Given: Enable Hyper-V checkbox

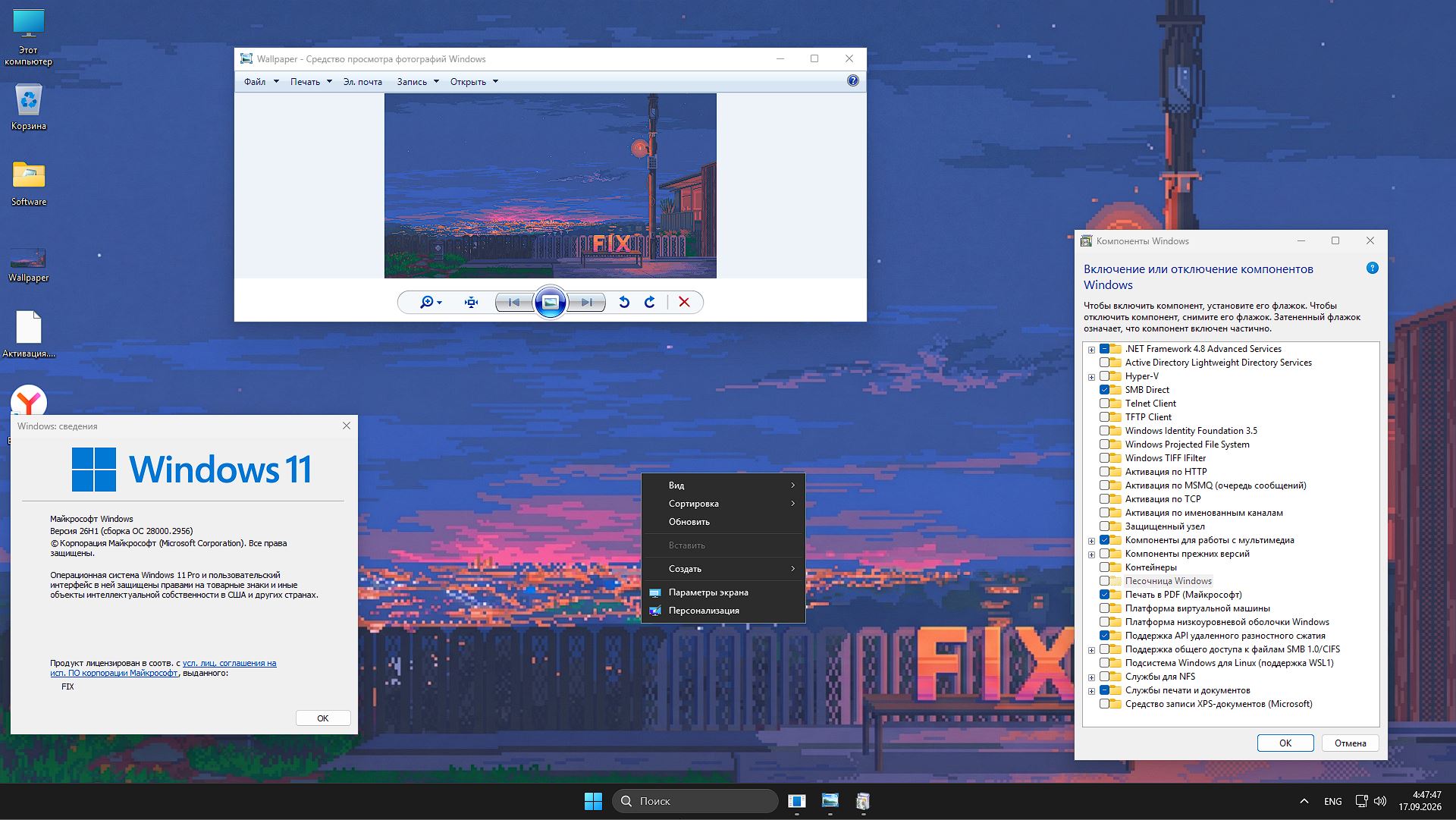Looking at the screenshot, I should click(x=1104, y=376).
